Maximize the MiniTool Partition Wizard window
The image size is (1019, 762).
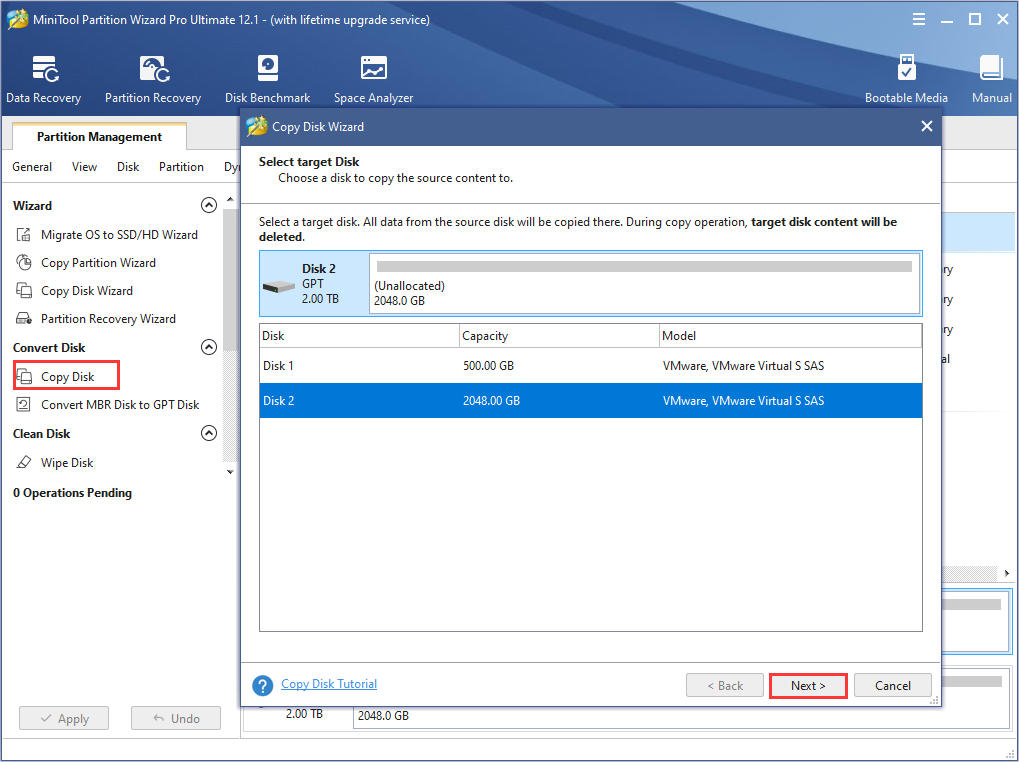975,19
